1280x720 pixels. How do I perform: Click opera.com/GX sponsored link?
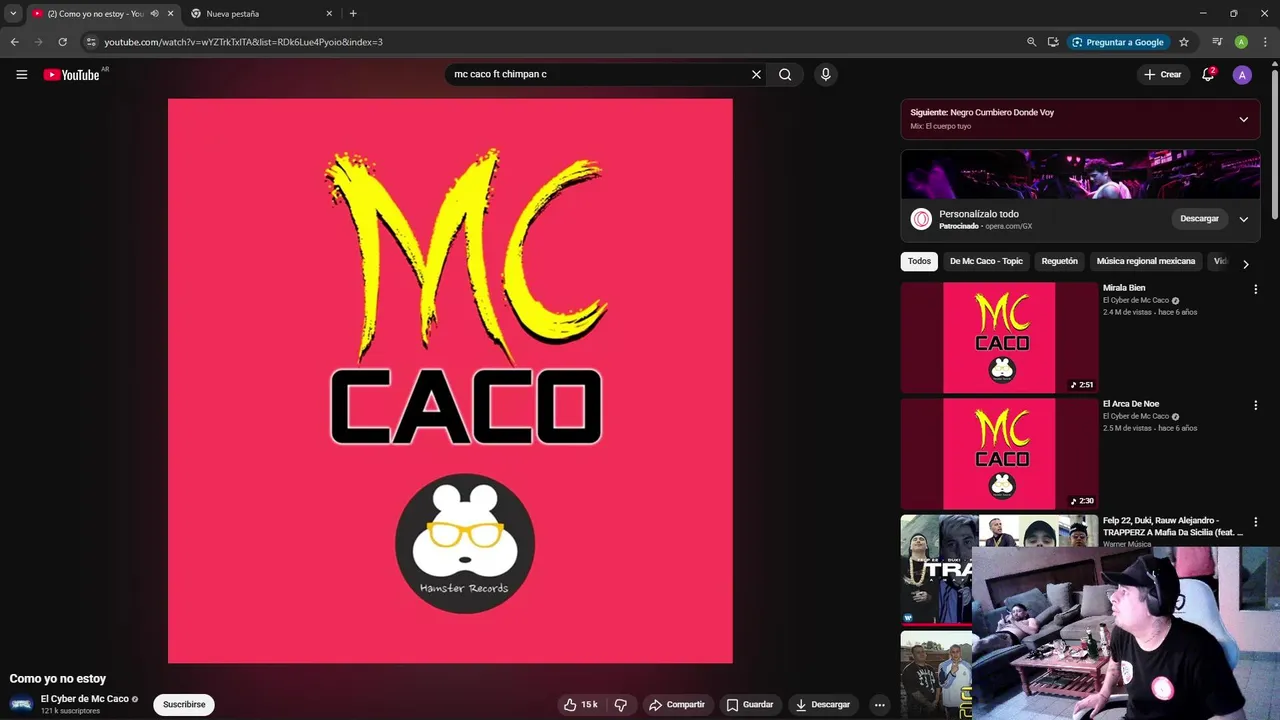pos(1008,227)
